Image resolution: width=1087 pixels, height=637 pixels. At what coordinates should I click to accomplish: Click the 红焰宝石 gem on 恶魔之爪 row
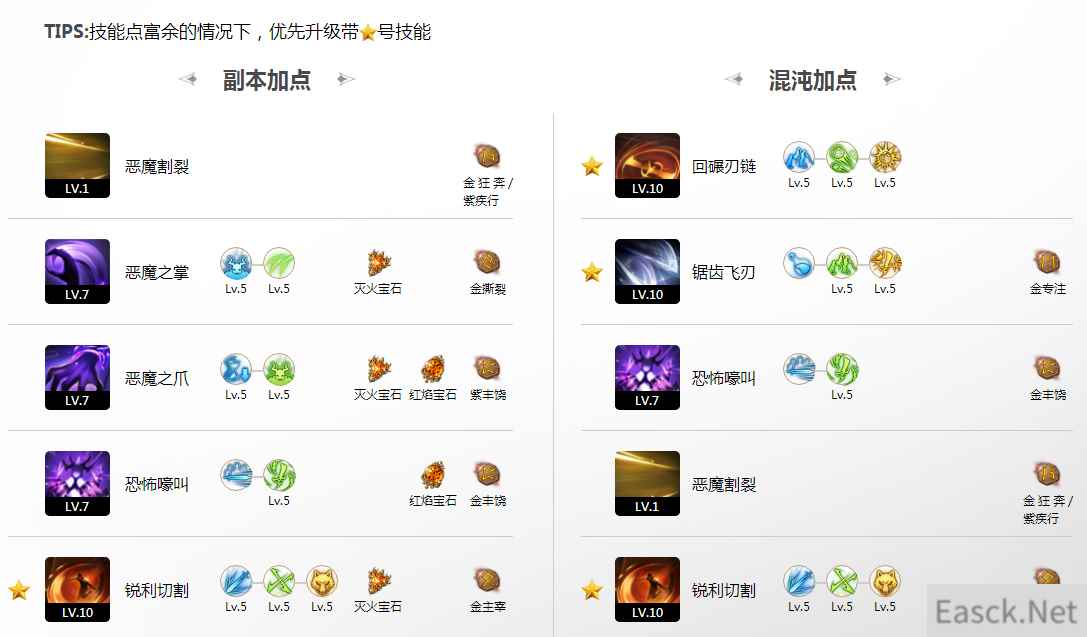[x=433, y=369]
